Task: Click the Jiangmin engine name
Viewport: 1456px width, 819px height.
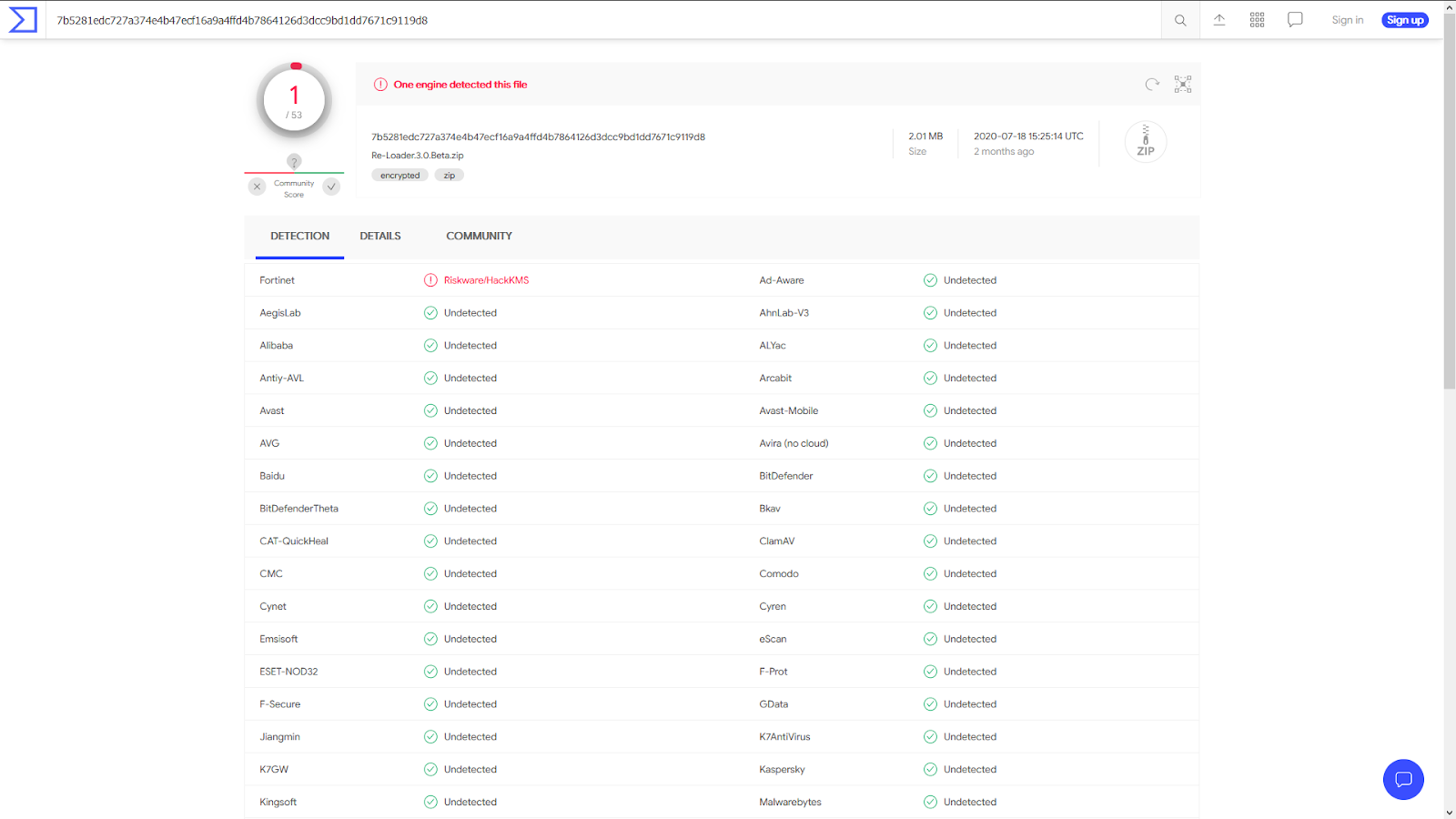Action: point(279,737)
